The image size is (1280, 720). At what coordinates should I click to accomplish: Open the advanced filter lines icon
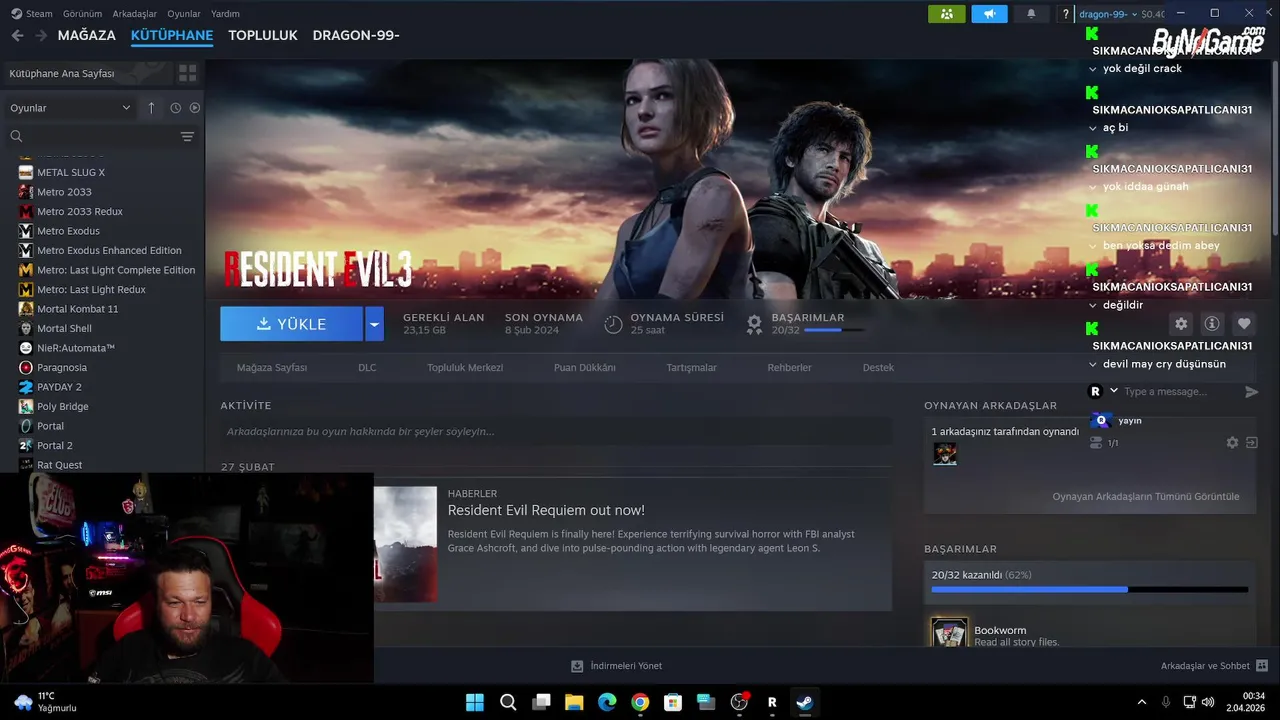tap(187, 137)
